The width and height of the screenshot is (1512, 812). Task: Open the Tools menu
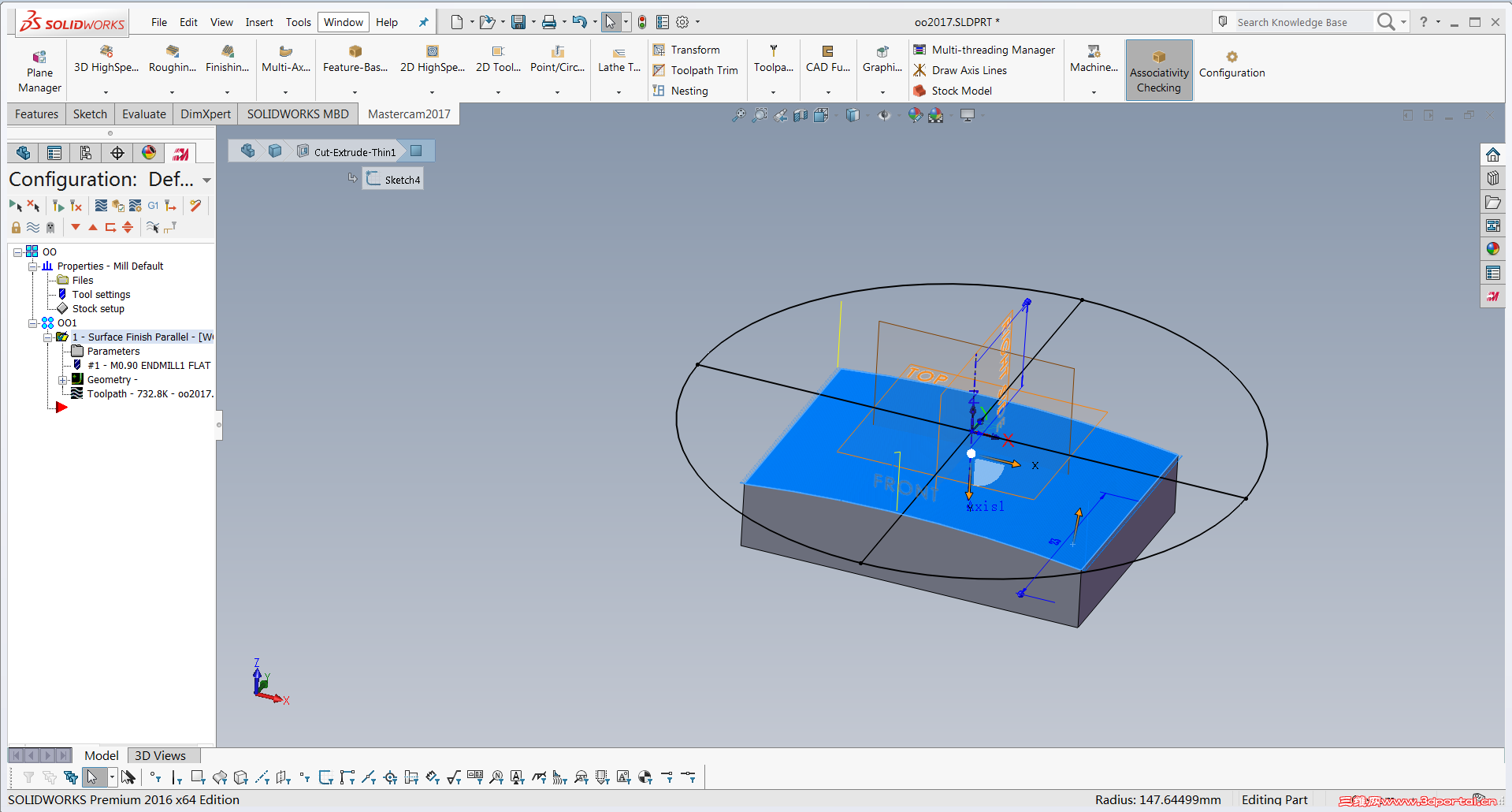(299, 22)
